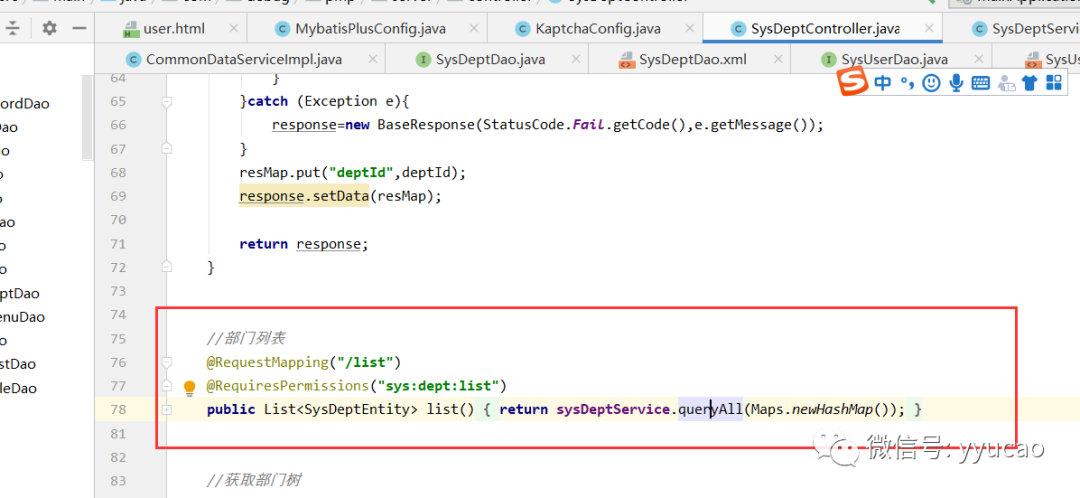Activate Sogou voice input microphone
The image size is (1080, 498).
pyautogui.click(x=956, y=83)
